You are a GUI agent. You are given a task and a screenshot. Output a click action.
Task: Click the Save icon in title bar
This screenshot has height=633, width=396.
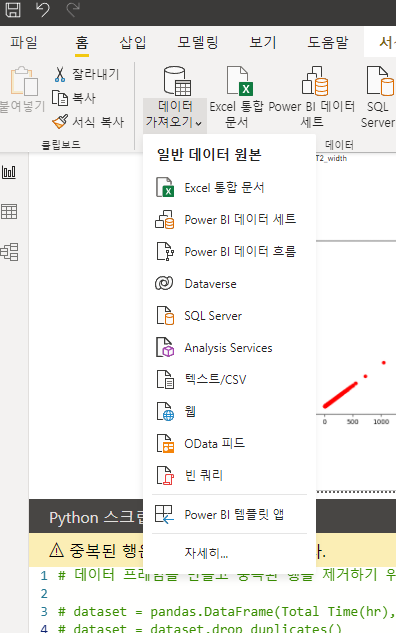point(13,9)
